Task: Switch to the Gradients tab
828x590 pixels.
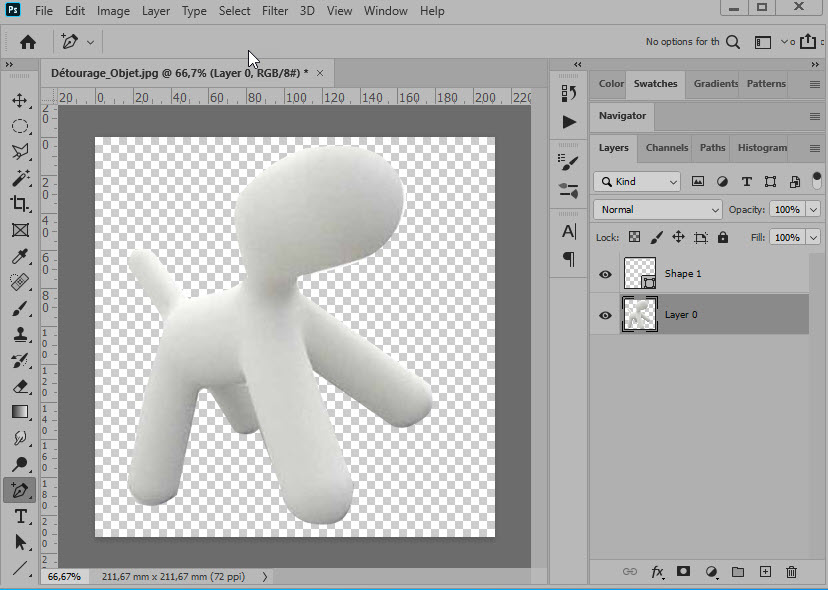Action: (716, 83)
